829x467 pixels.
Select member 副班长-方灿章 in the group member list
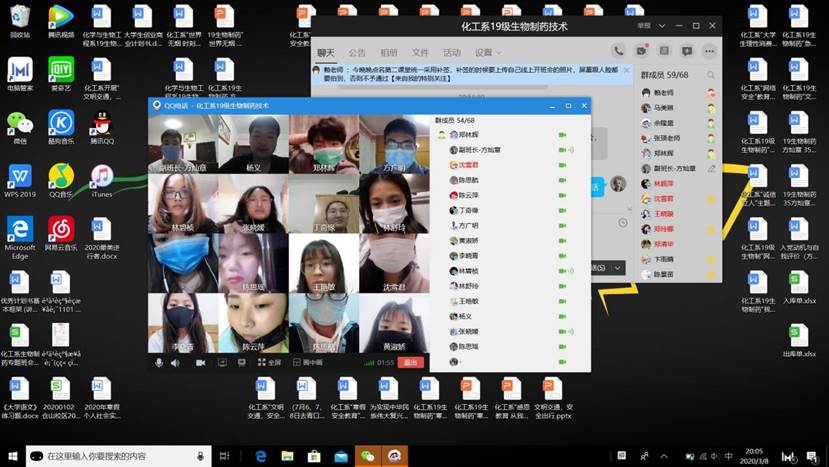click(x=679, y=169)
